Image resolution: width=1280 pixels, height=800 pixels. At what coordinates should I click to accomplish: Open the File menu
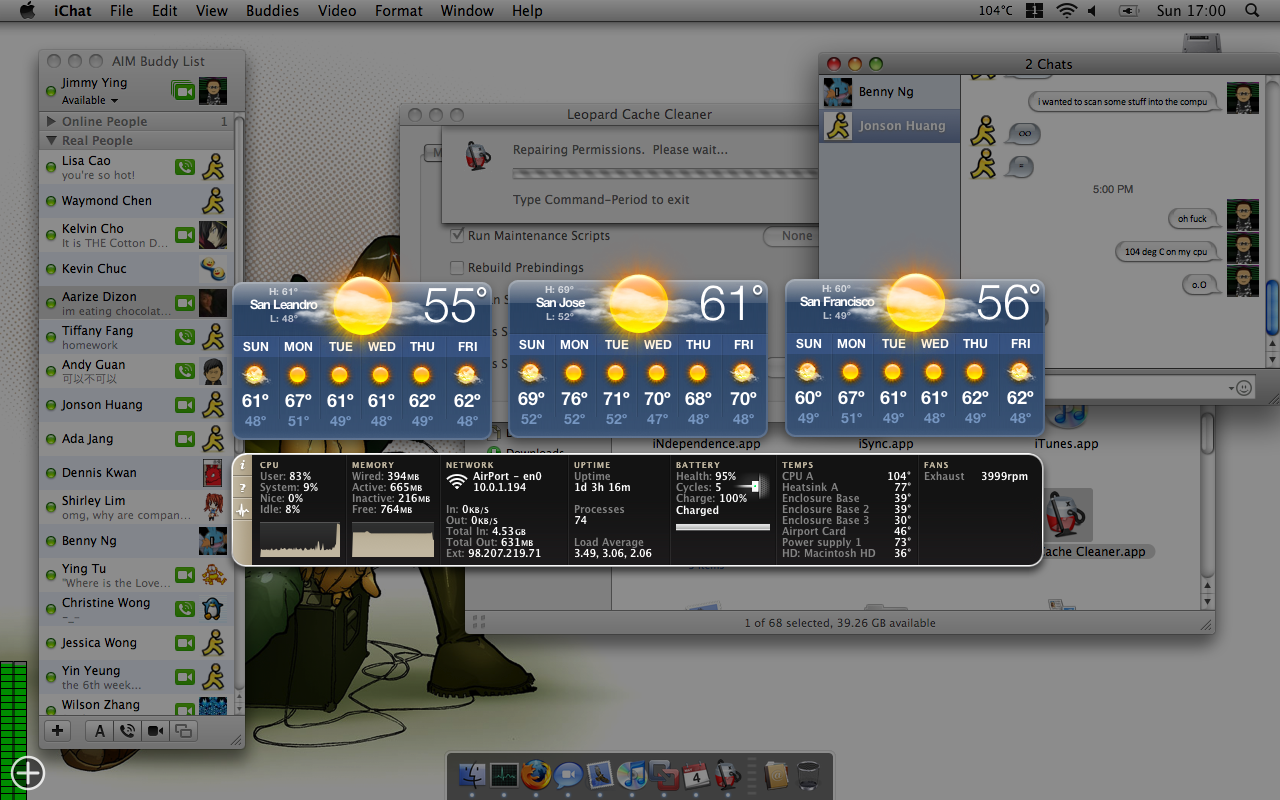coord(122,11)
